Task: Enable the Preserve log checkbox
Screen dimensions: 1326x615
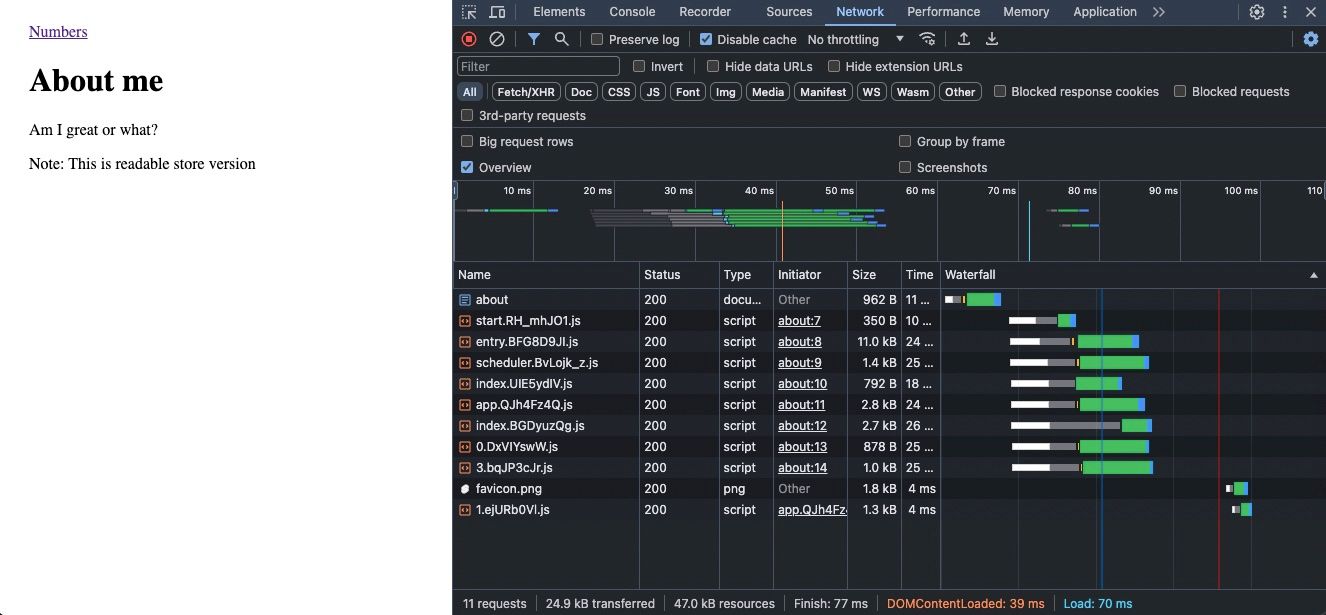Action: point(597,39)
